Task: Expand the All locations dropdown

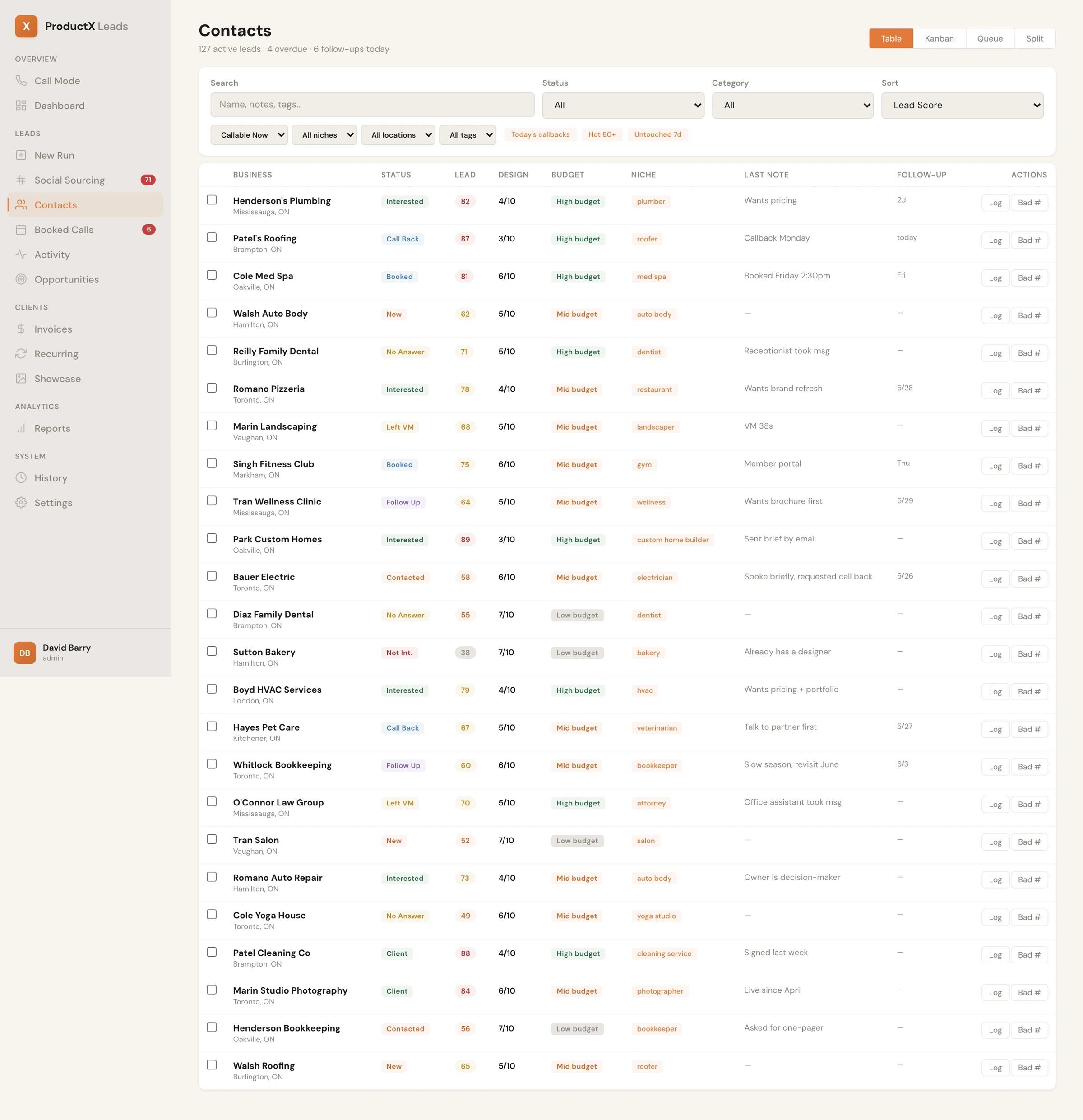Action: point(398,135)
